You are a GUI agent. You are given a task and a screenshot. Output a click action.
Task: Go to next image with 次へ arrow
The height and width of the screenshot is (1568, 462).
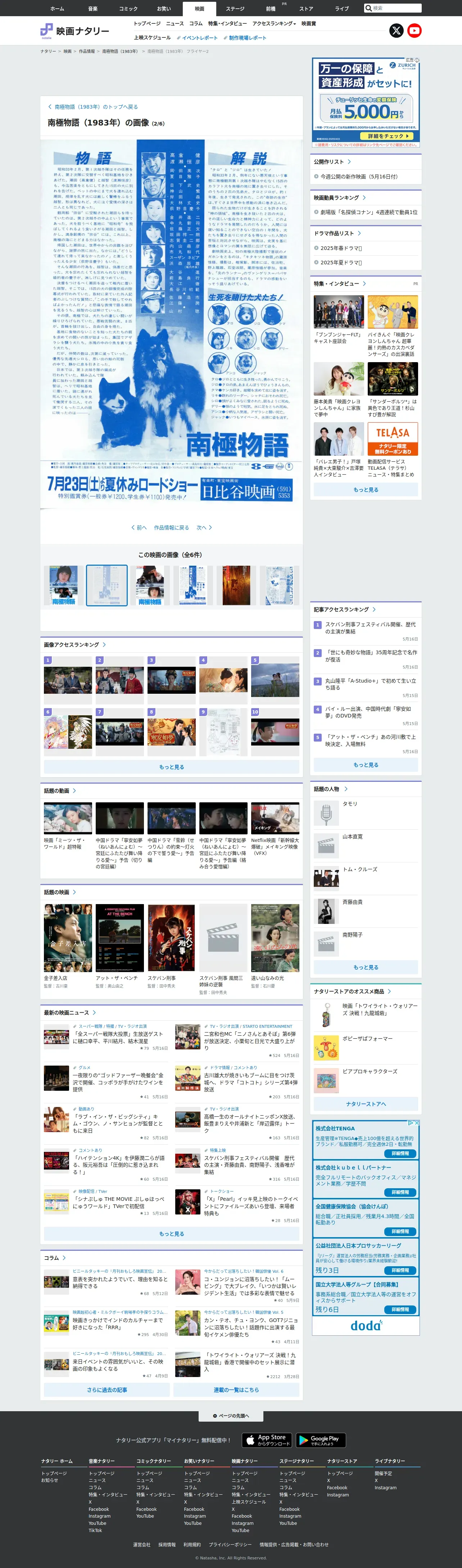[204, 527]
